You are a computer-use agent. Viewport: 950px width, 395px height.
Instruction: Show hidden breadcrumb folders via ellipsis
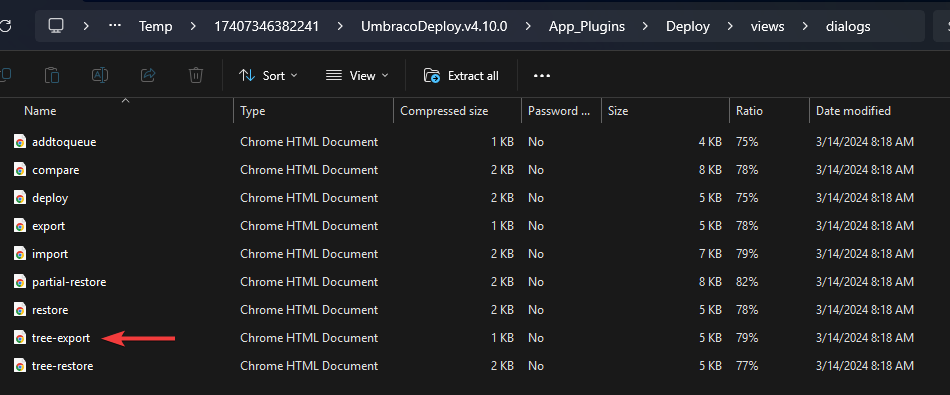point(115,26)
